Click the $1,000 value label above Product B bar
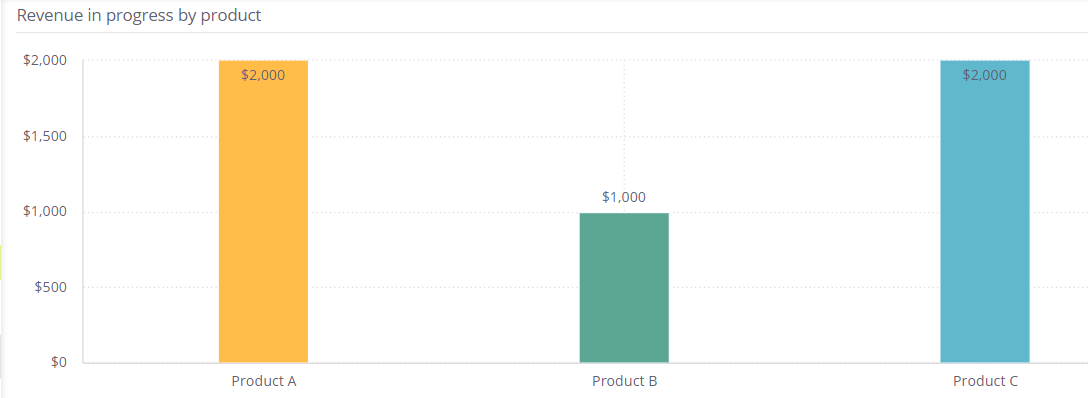The width and height of the screenshot is (1088, 398). pyautogui.click(x=624, y=197)
